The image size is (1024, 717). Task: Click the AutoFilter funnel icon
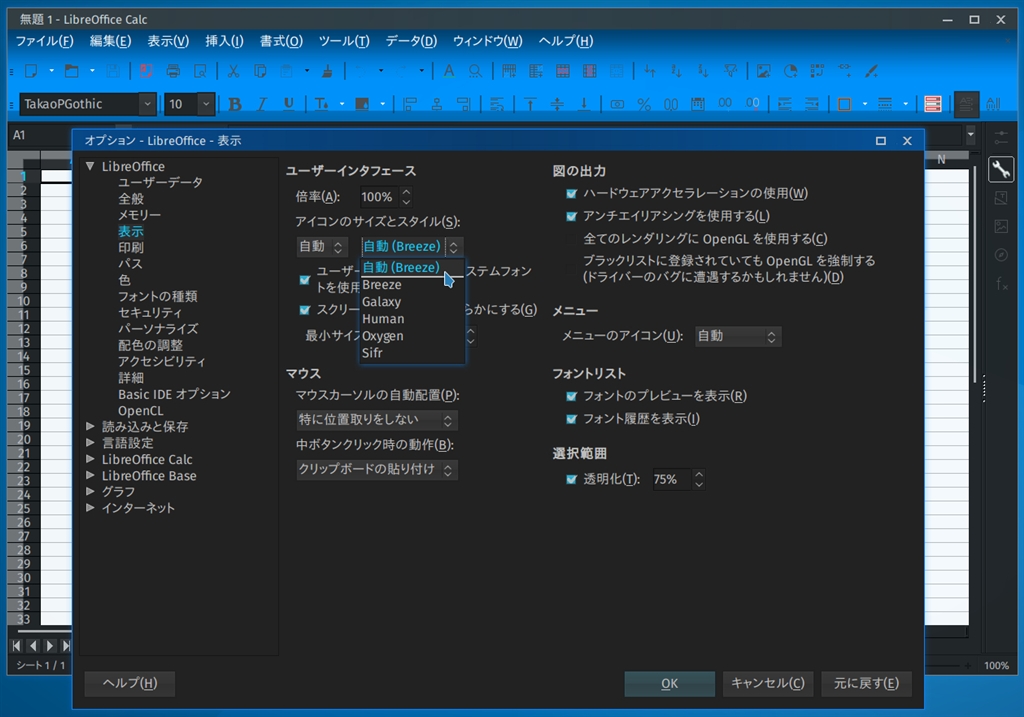coord(731,71)
